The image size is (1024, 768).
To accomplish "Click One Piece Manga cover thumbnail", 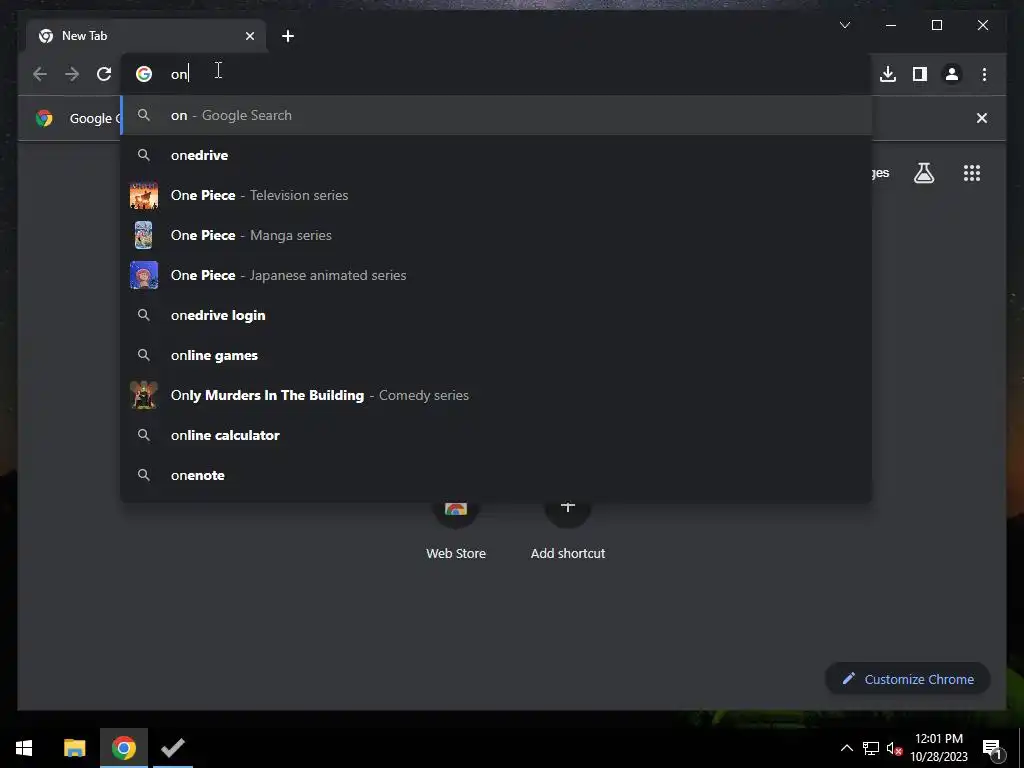I will tap(144, 235).
